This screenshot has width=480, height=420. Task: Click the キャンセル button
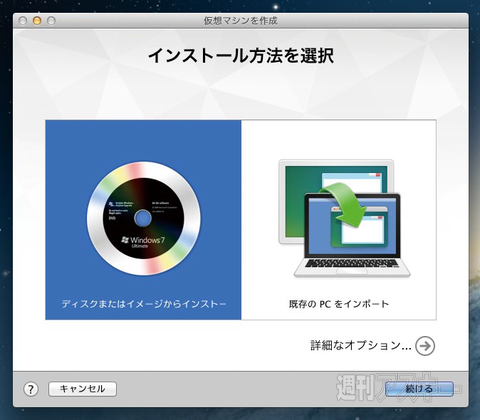(x=82, y=389)
